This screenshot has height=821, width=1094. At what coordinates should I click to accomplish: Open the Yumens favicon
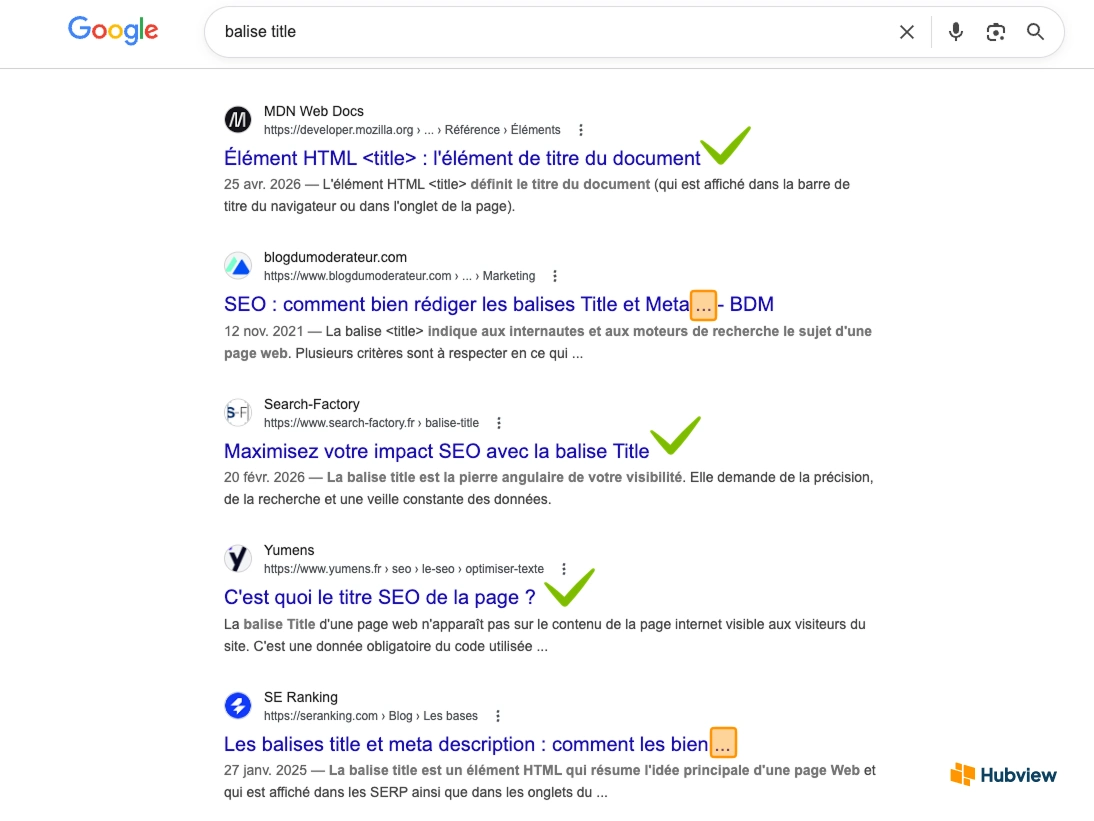238,559
